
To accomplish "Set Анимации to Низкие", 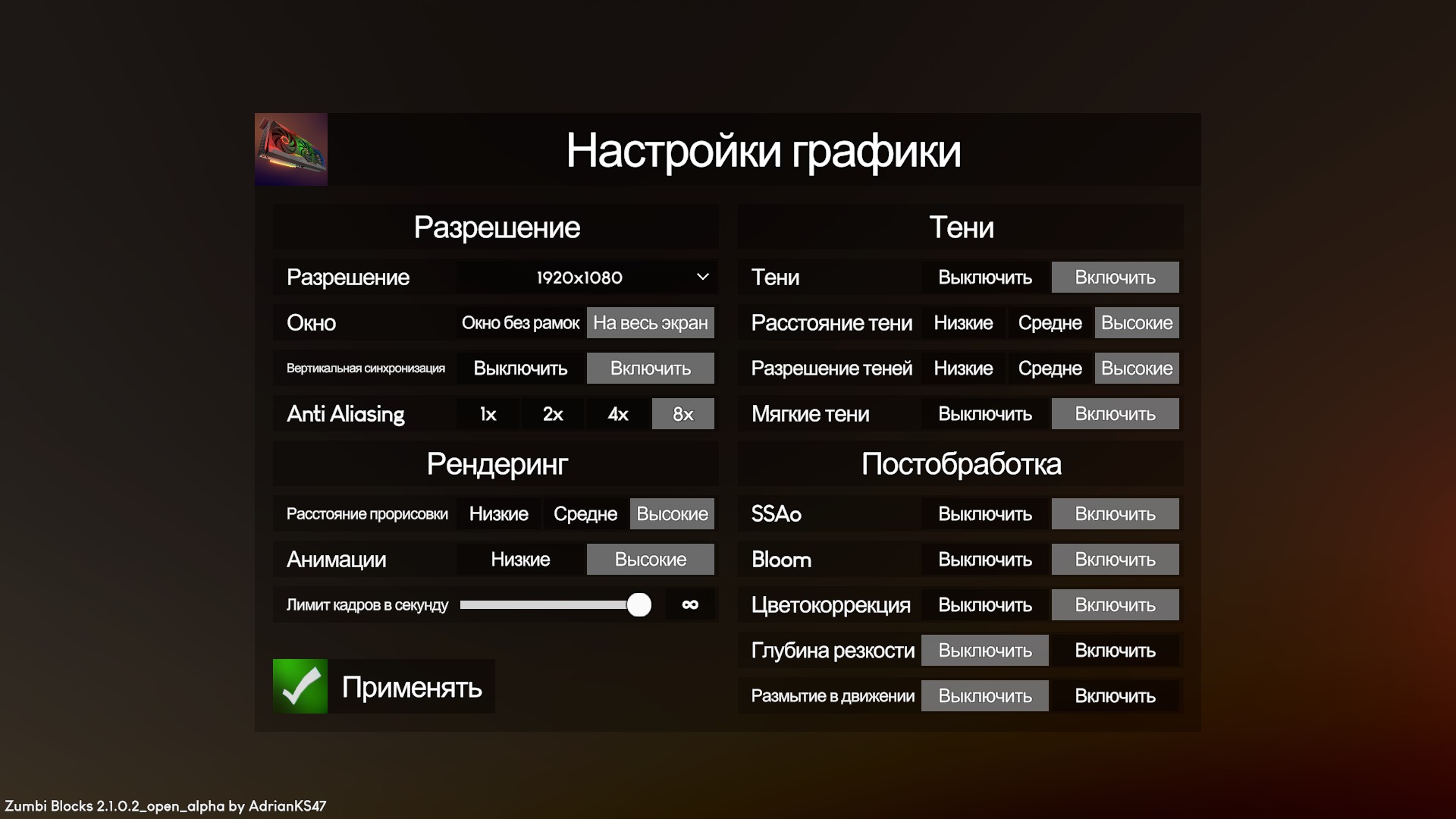I will coord(520,560).
